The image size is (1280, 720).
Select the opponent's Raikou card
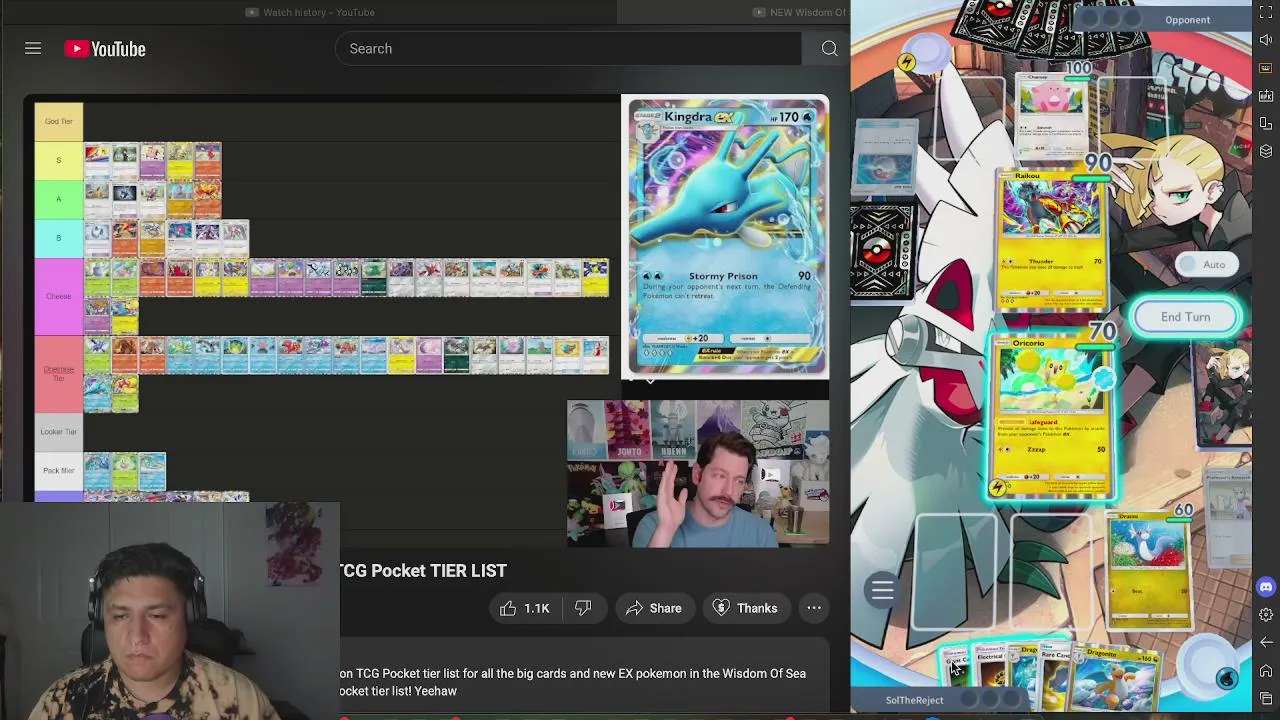point(1050,239)
